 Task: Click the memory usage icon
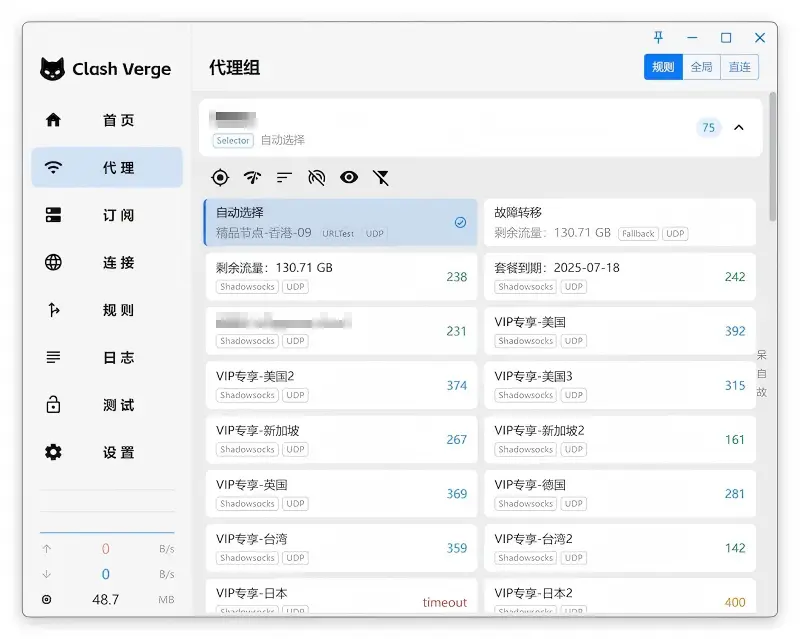pyautogui.click(x=46, y=599)
